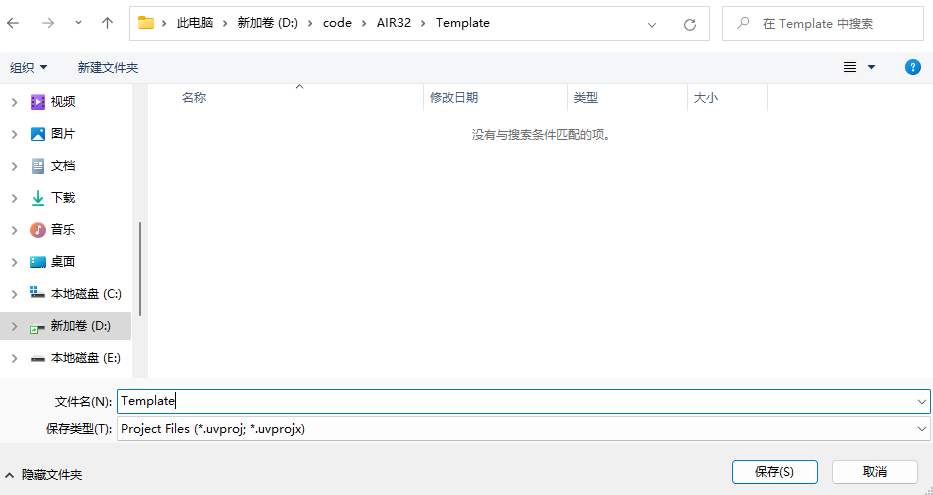Open the 组织 menu
The width and height of the screenshot is (933, 495).
29,68
